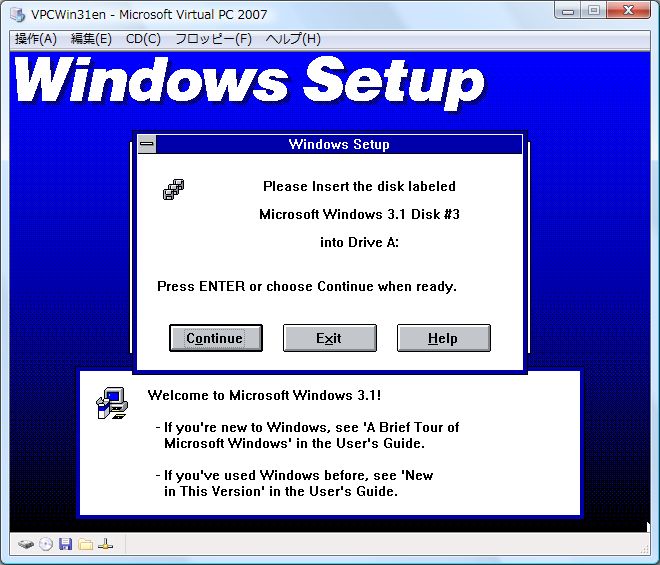660x565 pixels.
Task: Click the stacked floppy disks icon in dialog
Action: pyautogui.click(x=173, y=189)
